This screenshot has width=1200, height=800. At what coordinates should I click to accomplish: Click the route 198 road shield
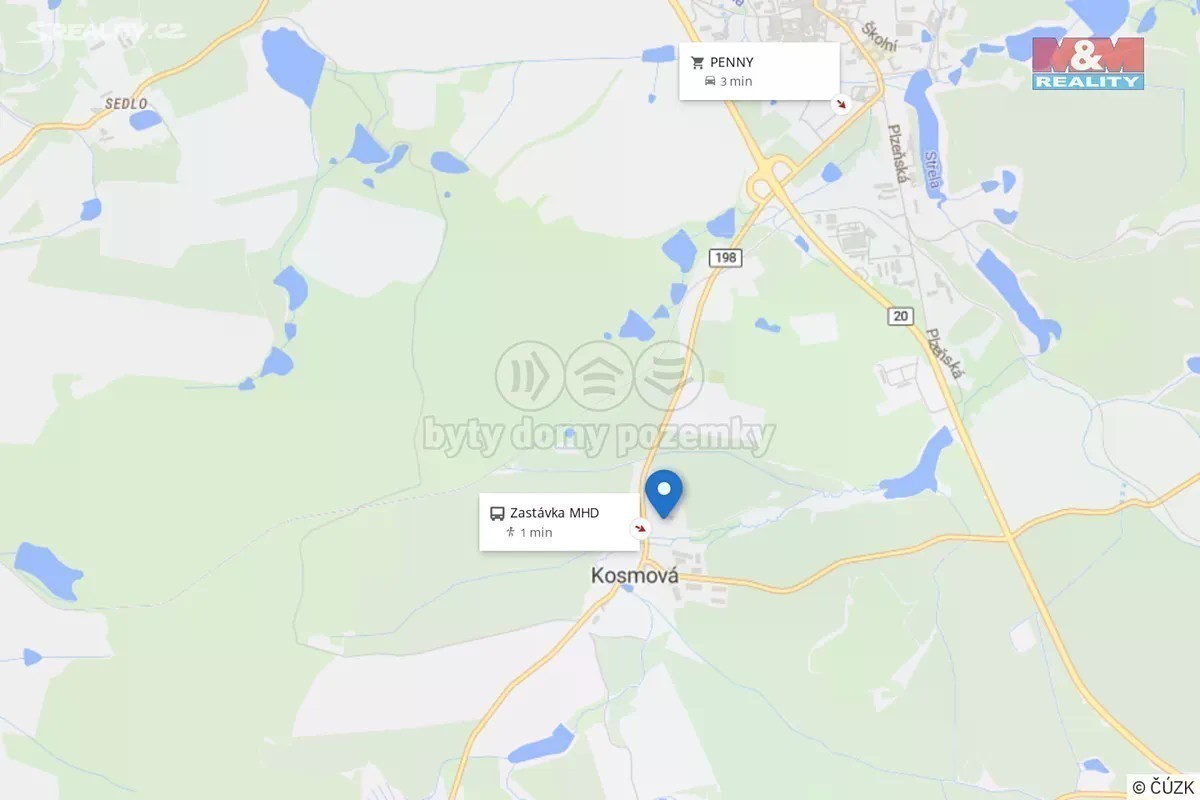point(725,258)
